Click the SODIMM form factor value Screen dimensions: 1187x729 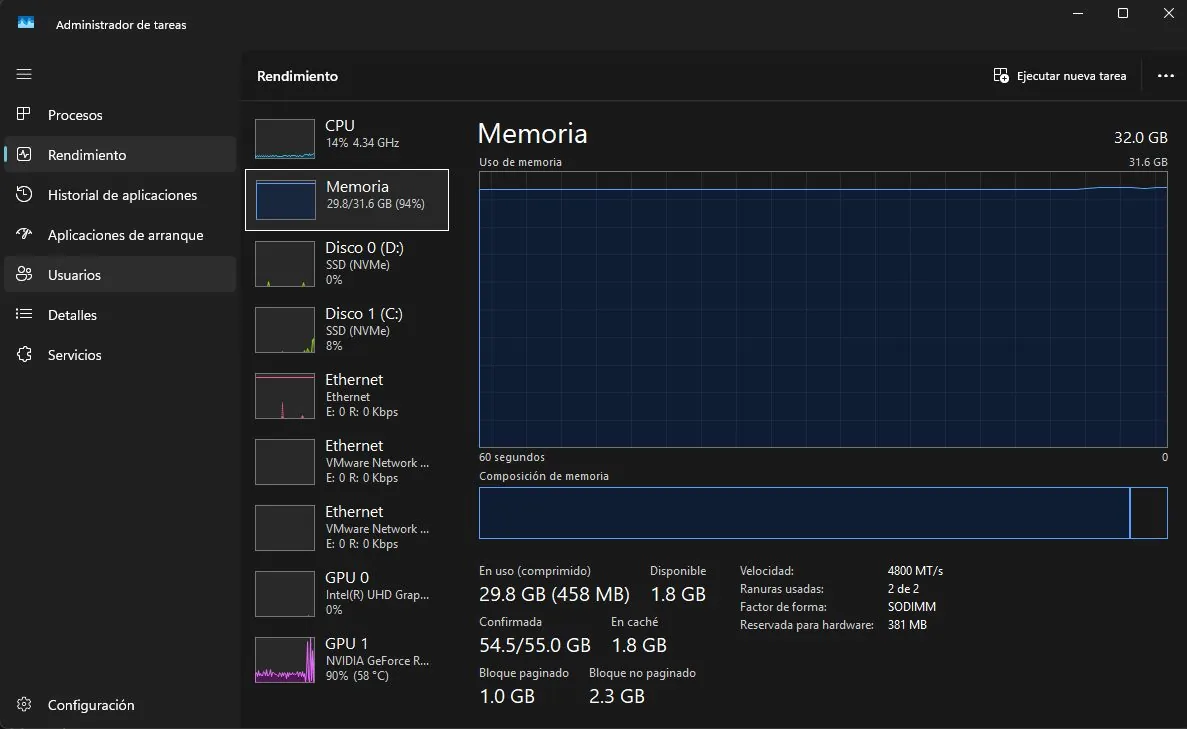point(912,607)
